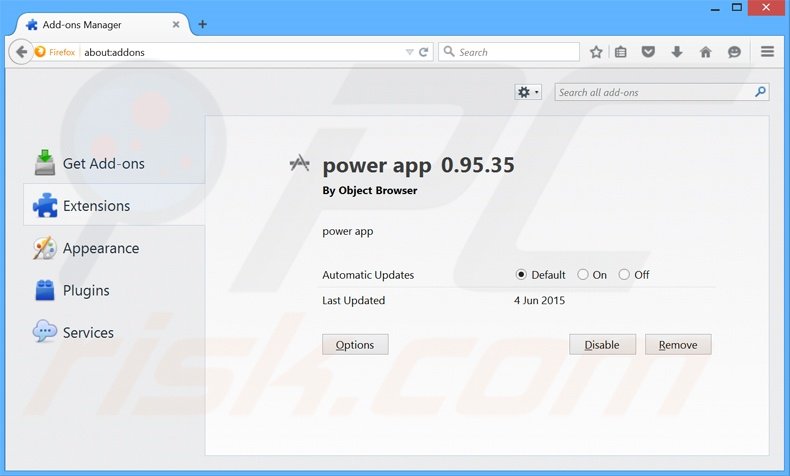
Task: Open the URL history dropdown arrow
Action: (x=410, y=52)
